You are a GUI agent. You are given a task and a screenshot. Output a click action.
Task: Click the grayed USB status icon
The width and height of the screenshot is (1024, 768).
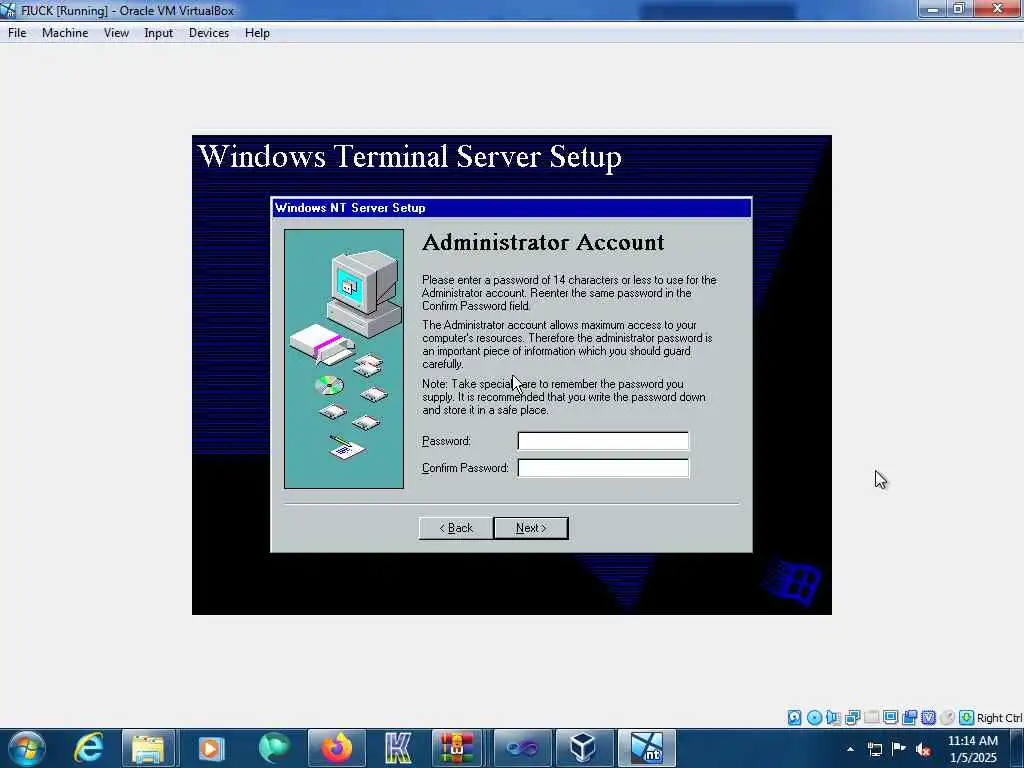(871, 718)
